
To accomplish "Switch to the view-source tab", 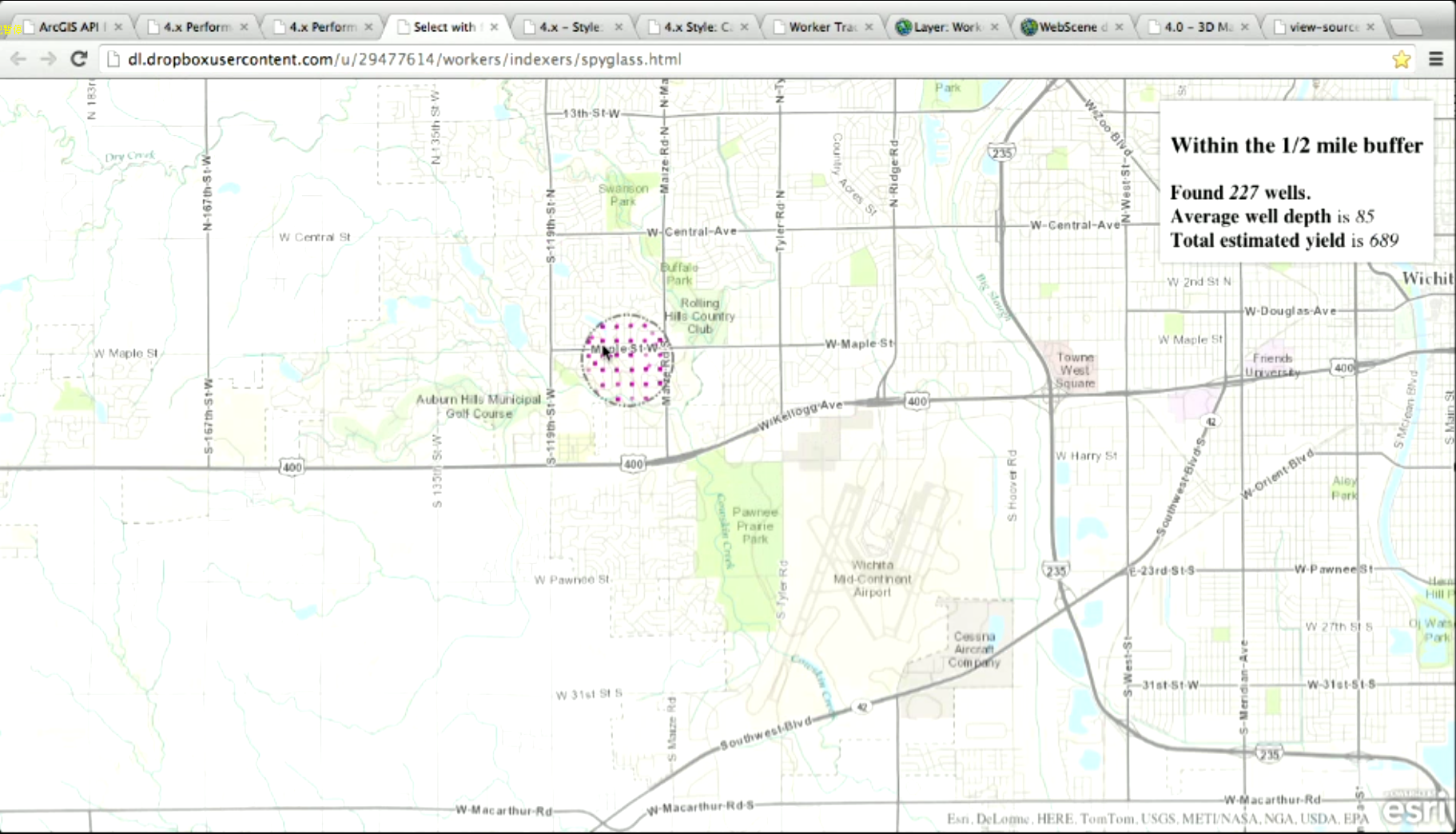I will tap(1324, 26).
